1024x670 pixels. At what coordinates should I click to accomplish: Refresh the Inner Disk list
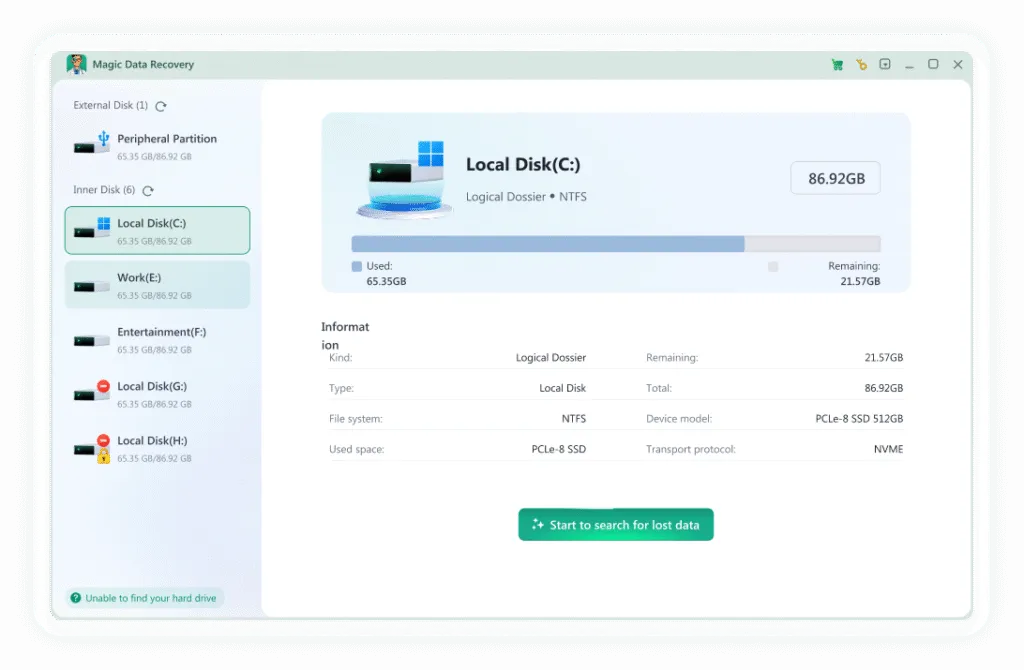click(x=148, y=191)
